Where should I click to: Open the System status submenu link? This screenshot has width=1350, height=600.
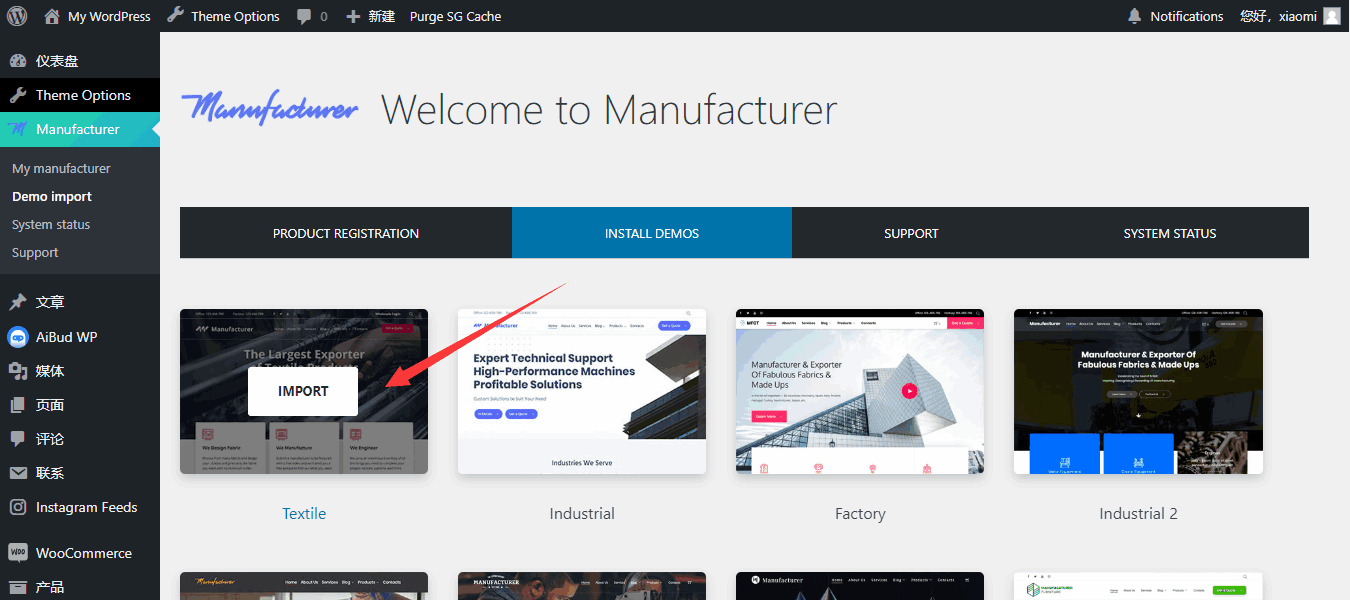tap(51, 225)
